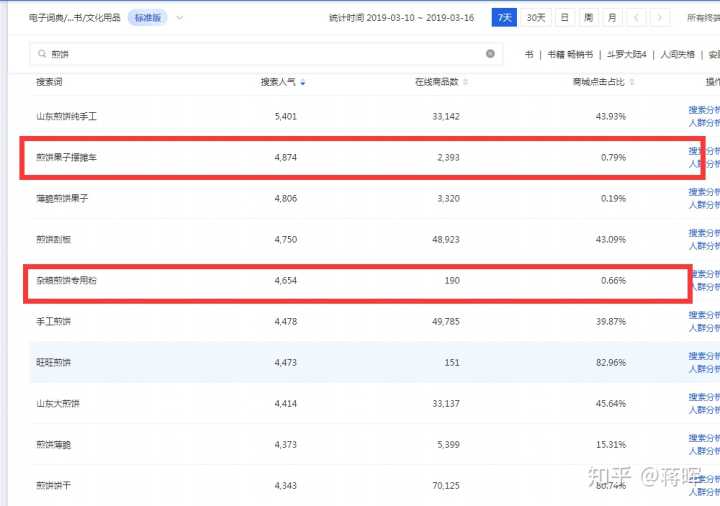Sort by 商城点击占比 column arrow

[x=631, y=82]
